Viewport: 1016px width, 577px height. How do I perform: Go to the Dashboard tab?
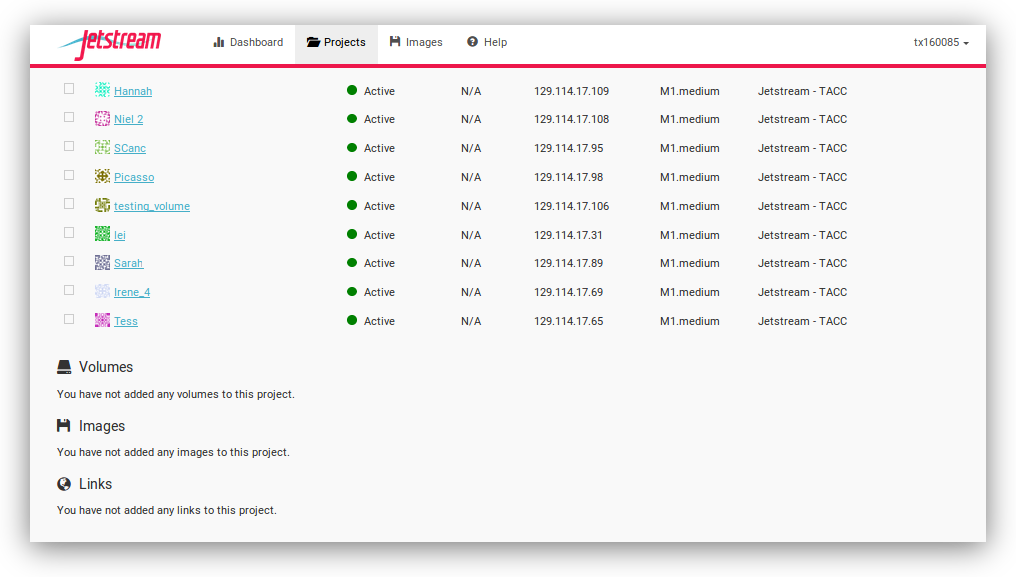(248, 43)
